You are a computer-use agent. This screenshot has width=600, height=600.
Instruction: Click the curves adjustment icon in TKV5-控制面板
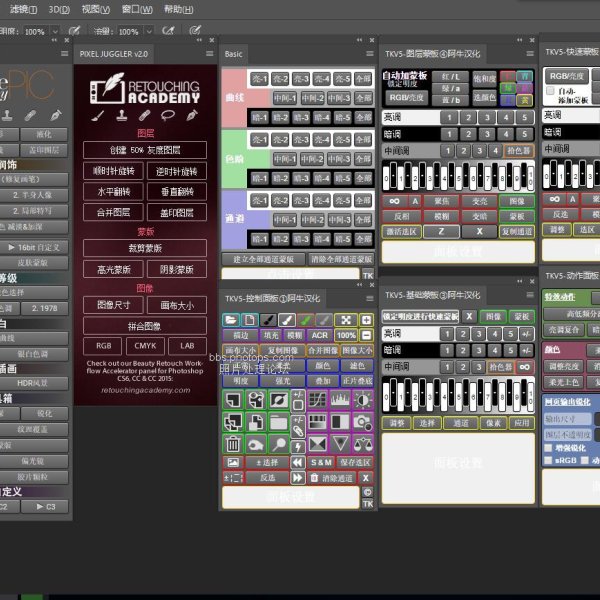(x=317, y=400)
